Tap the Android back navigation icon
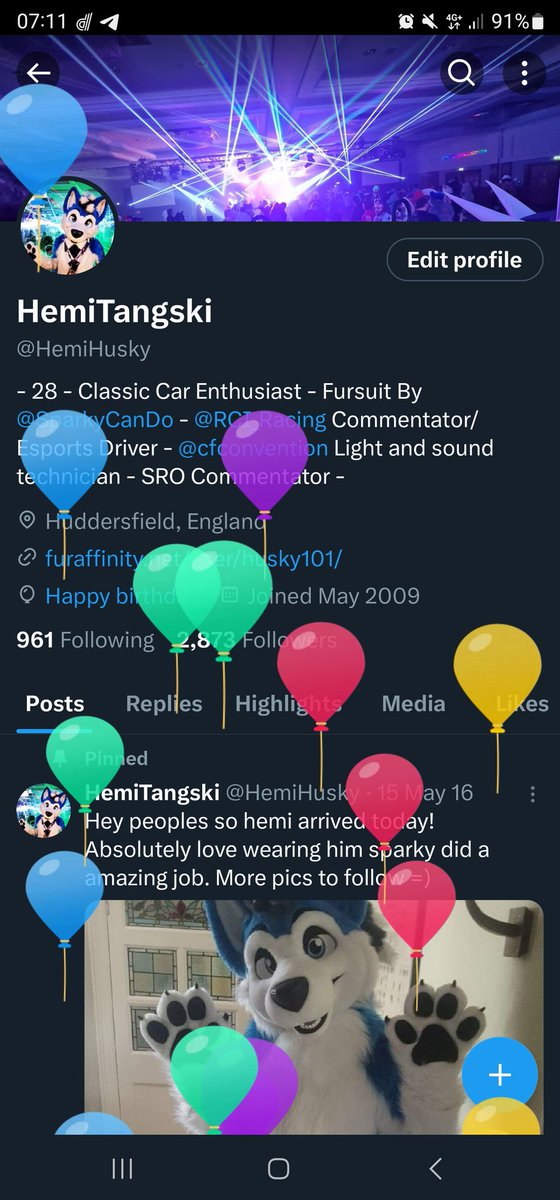This screenshot has width=560, height=1200. pyautogui.click(x=435, y=1168)
